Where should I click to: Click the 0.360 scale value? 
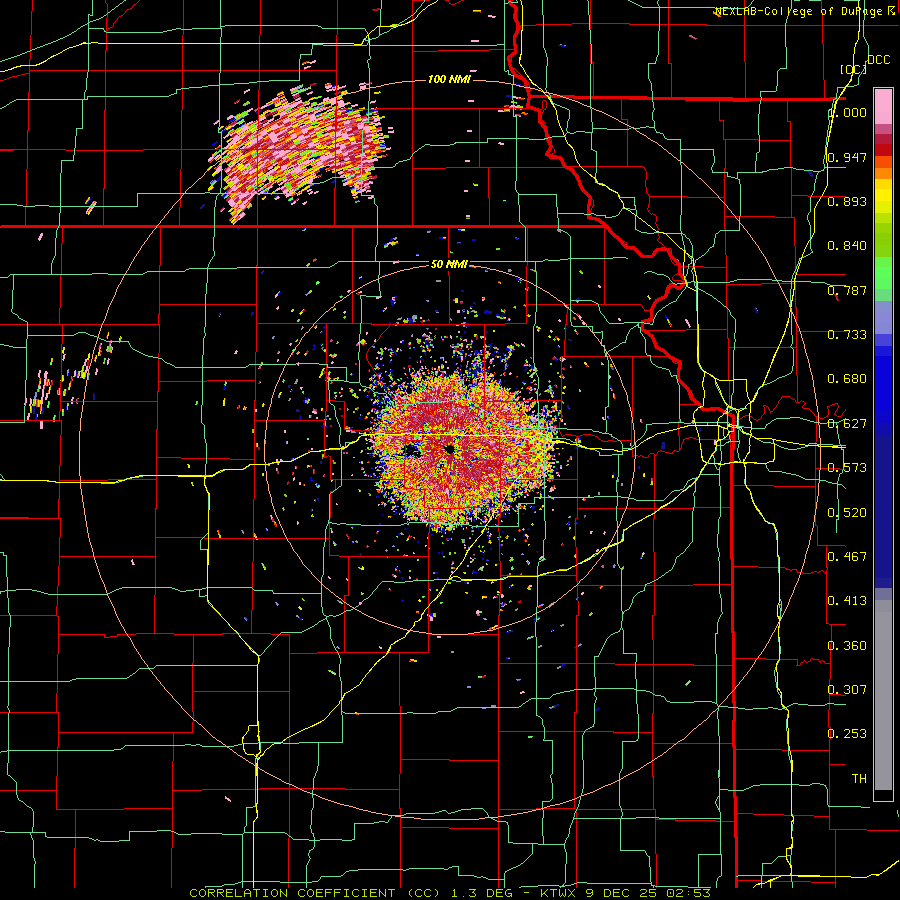click(x=847, y=646)
